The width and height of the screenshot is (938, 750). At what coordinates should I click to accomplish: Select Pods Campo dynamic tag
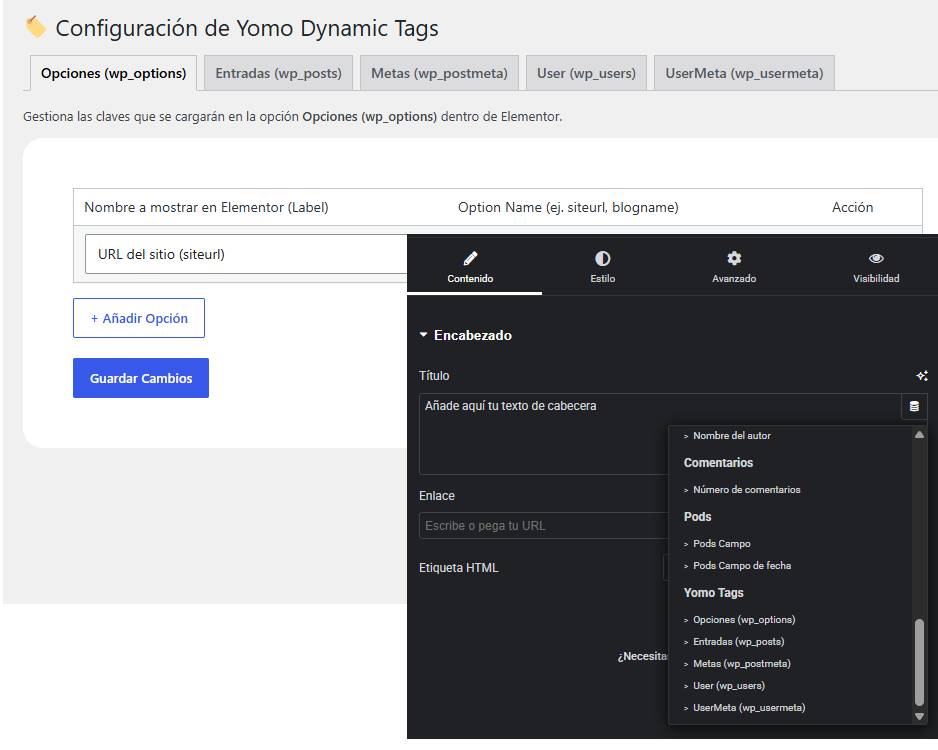721,543
